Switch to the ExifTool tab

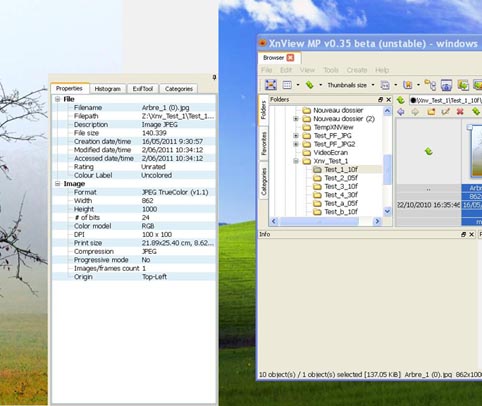[x=143, y=89]
